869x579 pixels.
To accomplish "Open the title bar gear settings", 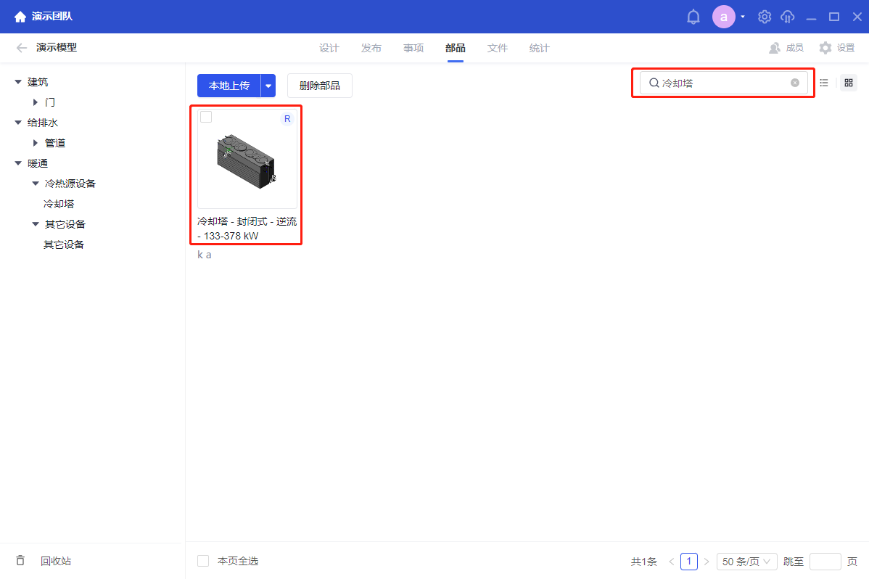I will coord(764,17).
